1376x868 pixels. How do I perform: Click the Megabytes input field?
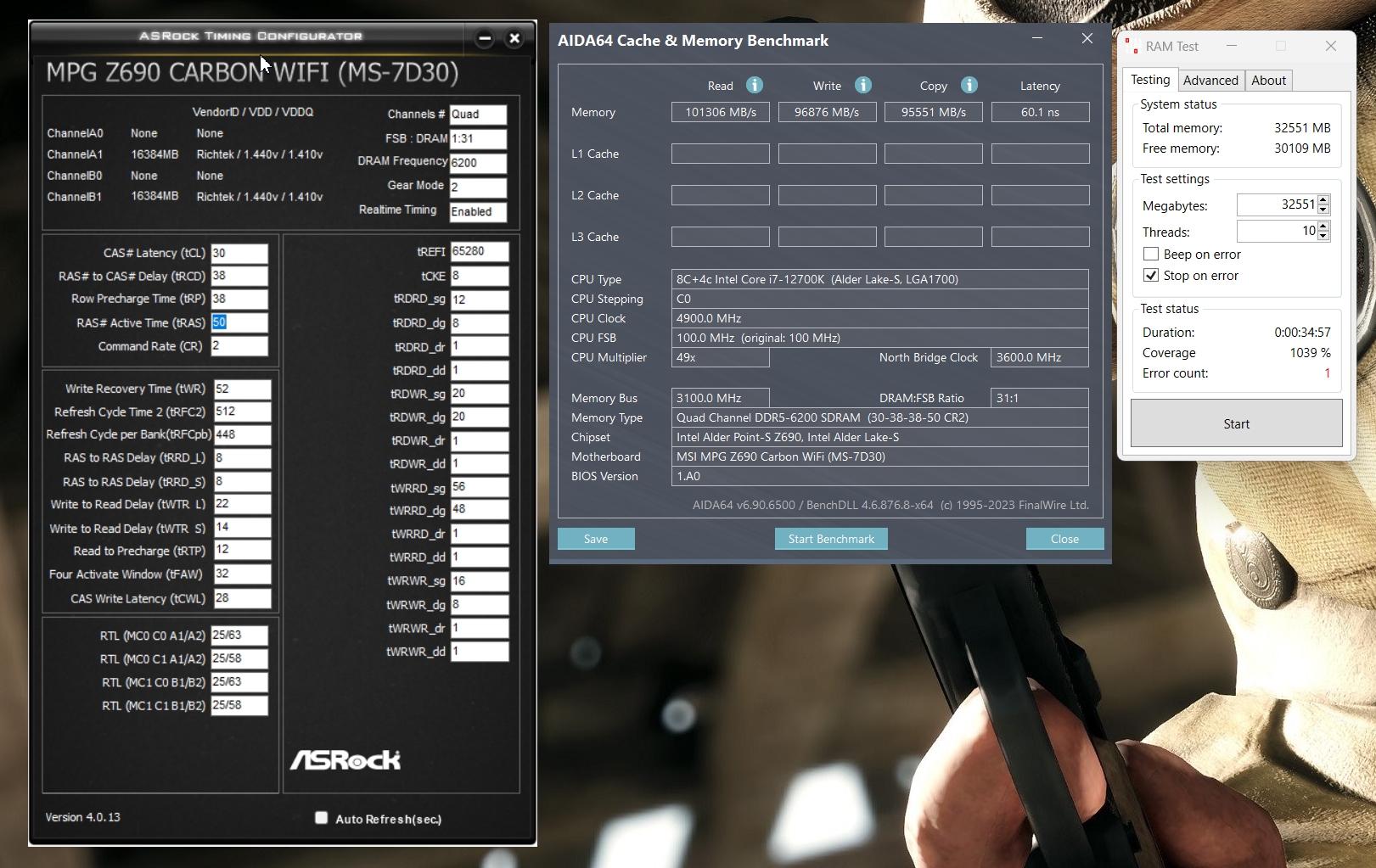[1277, 204]
